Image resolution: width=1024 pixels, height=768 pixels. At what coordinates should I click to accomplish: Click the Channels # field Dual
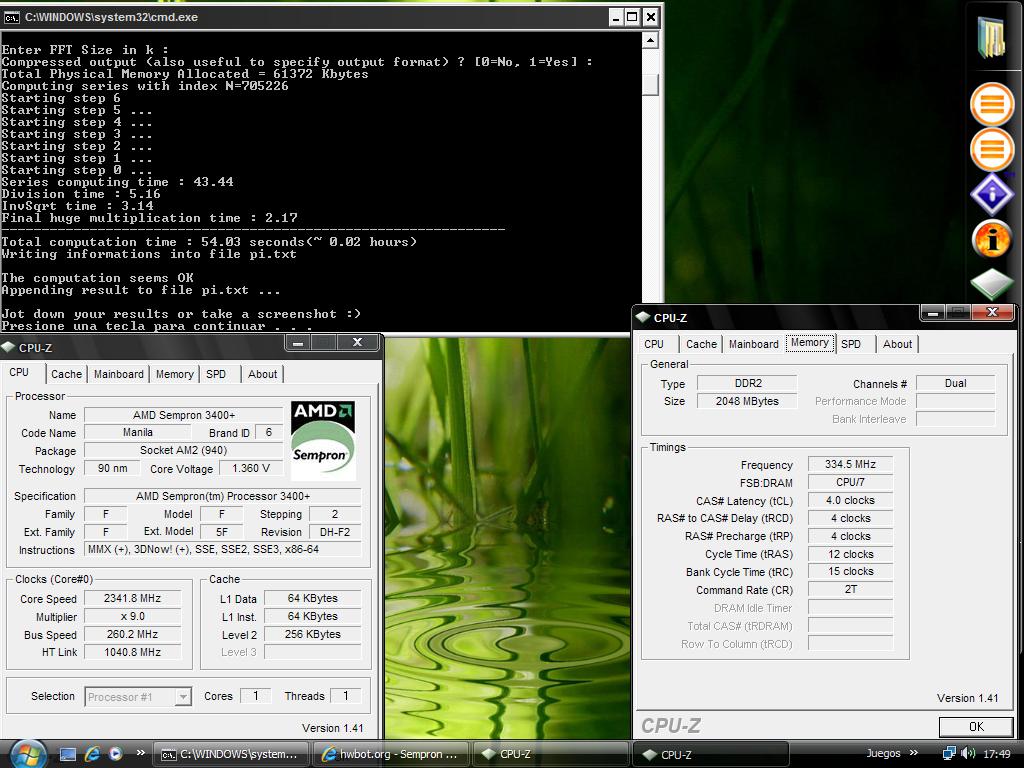(955, 383)
